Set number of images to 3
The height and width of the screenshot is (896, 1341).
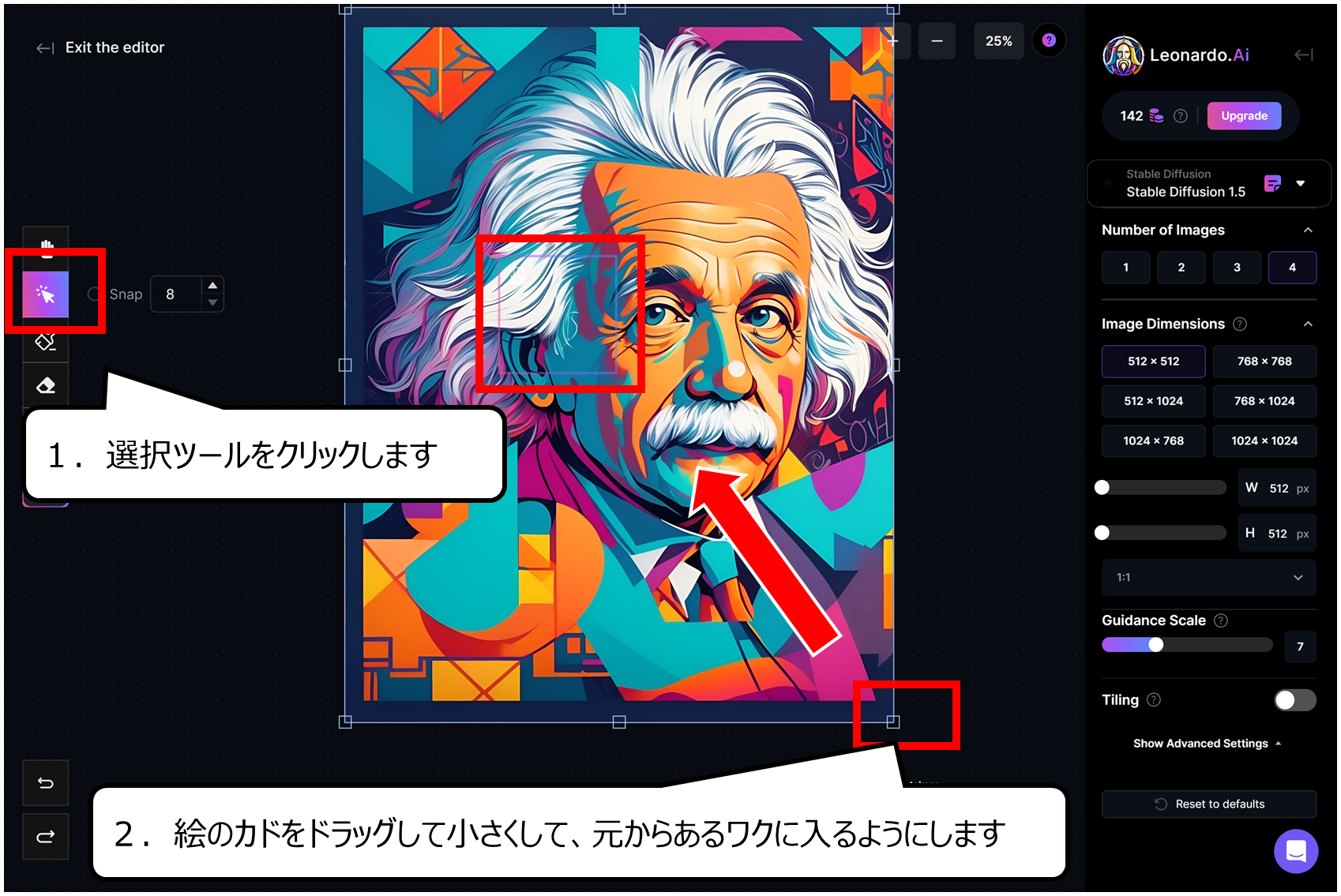click(1237, 268)
